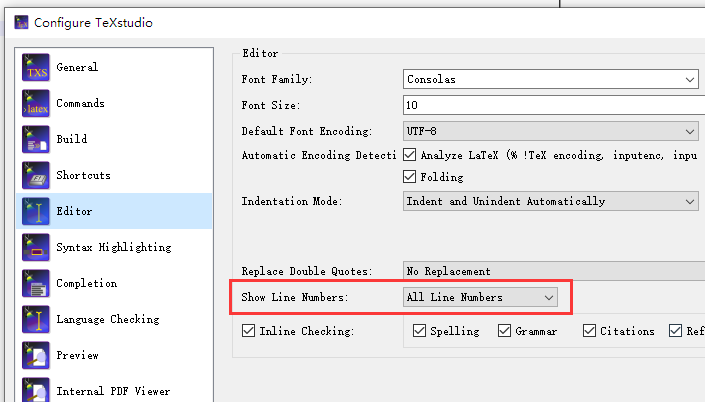
Task: Toggle Grammar inline check
Action: pyautogui.click(x=504, y=331)
